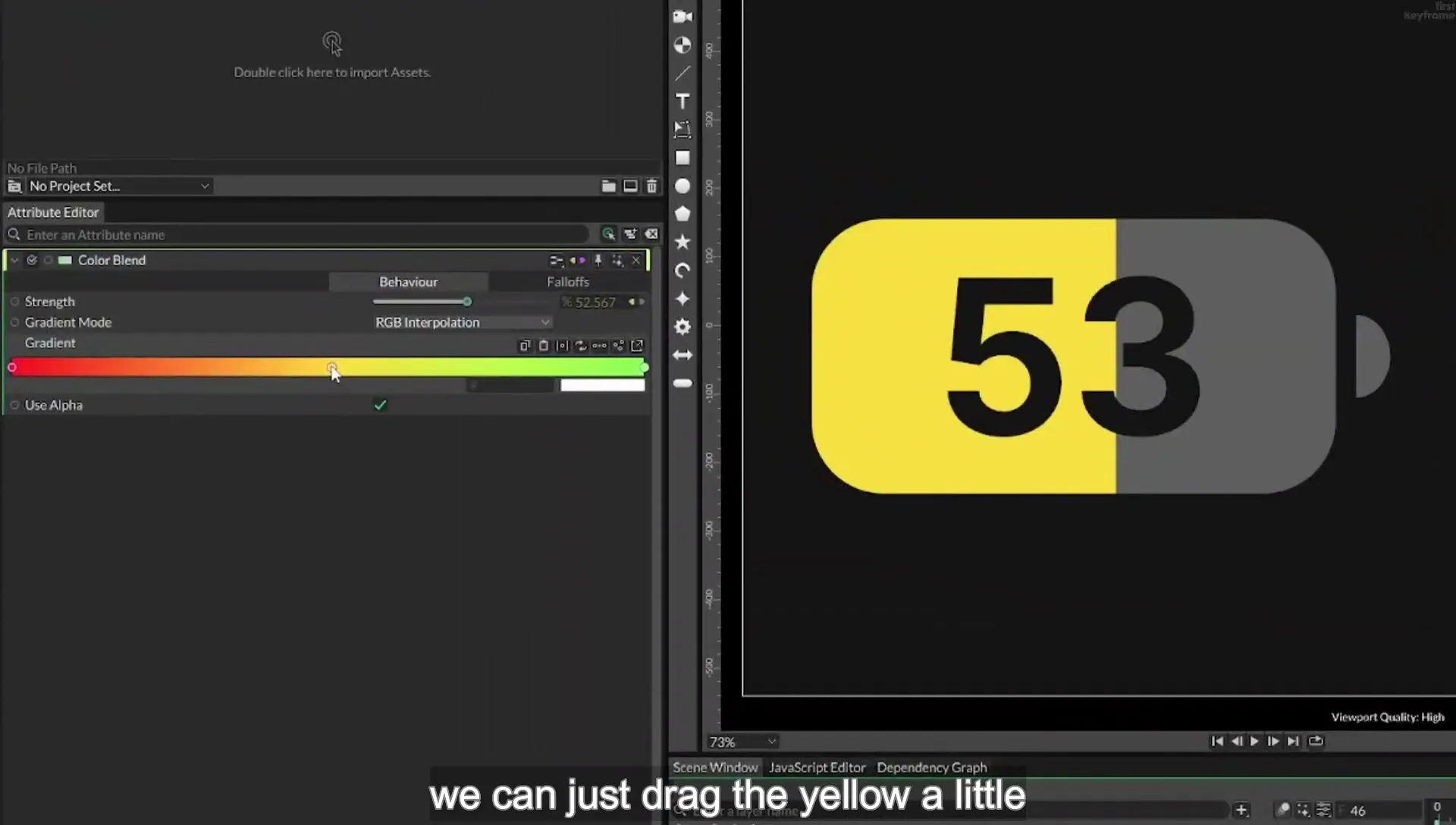The image size is (1456, 825).
Task: Select the Camera tool in the toolbar
Action: tap(682, 17)
